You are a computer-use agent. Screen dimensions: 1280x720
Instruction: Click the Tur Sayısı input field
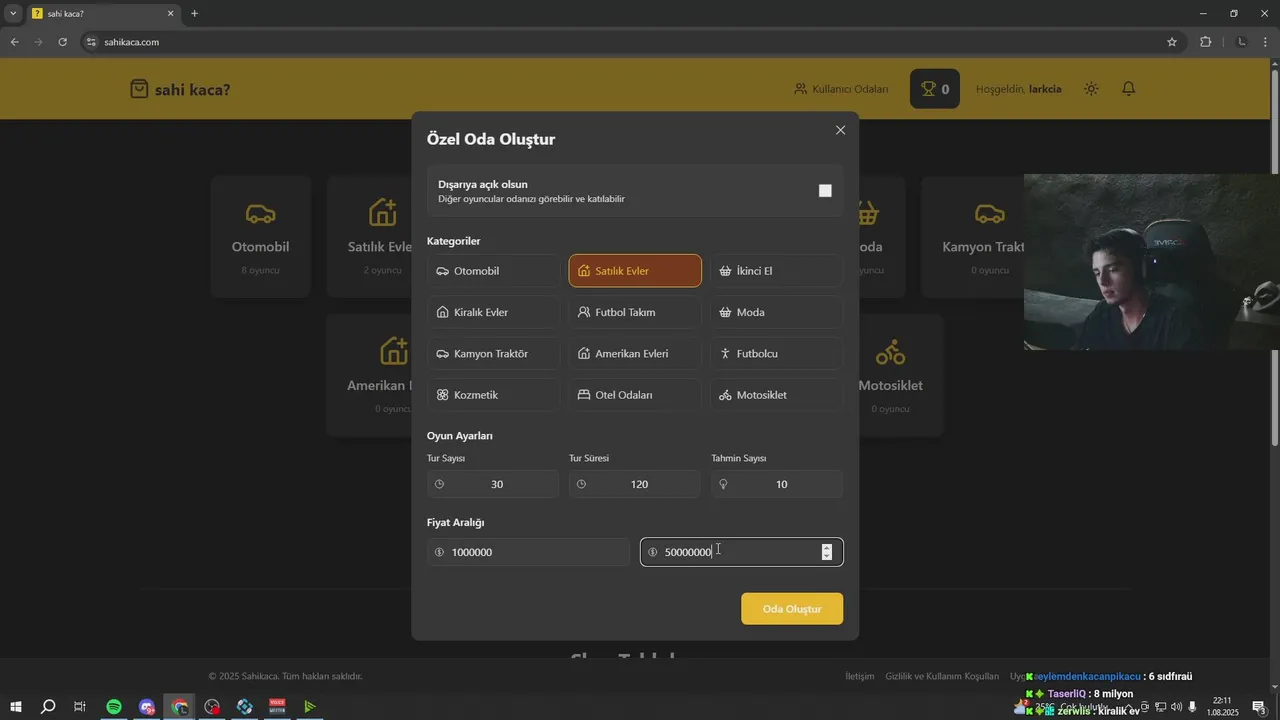(493, 484)
